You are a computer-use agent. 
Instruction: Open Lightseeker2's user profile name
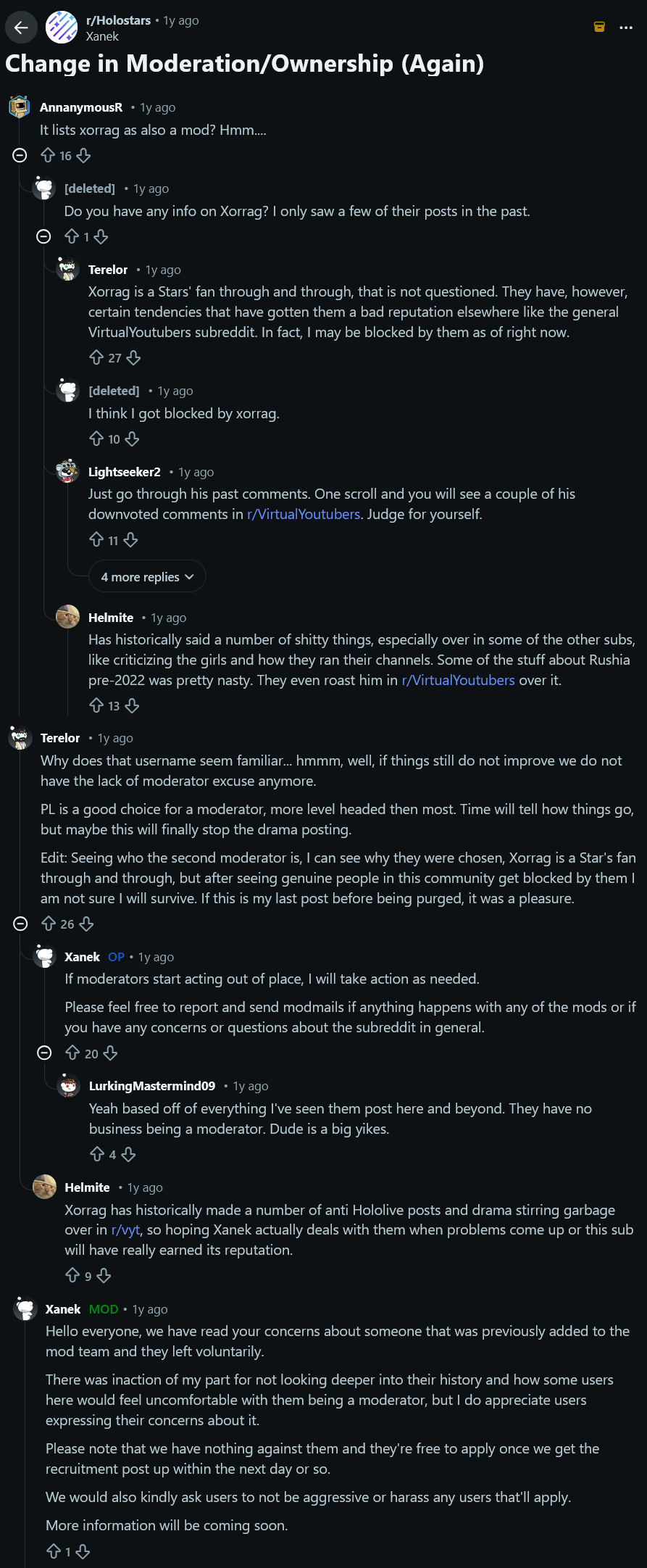(x=124, y=472)
